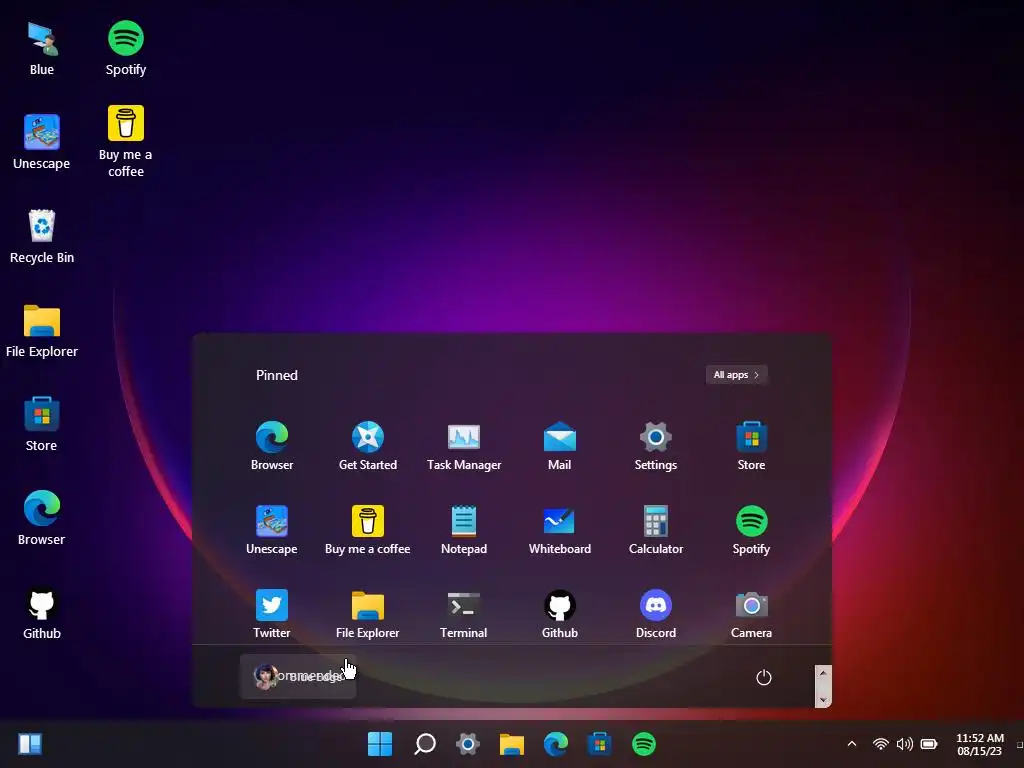
Task: Select the Unescape desktop shortcut
Action: tap(42, 142)
